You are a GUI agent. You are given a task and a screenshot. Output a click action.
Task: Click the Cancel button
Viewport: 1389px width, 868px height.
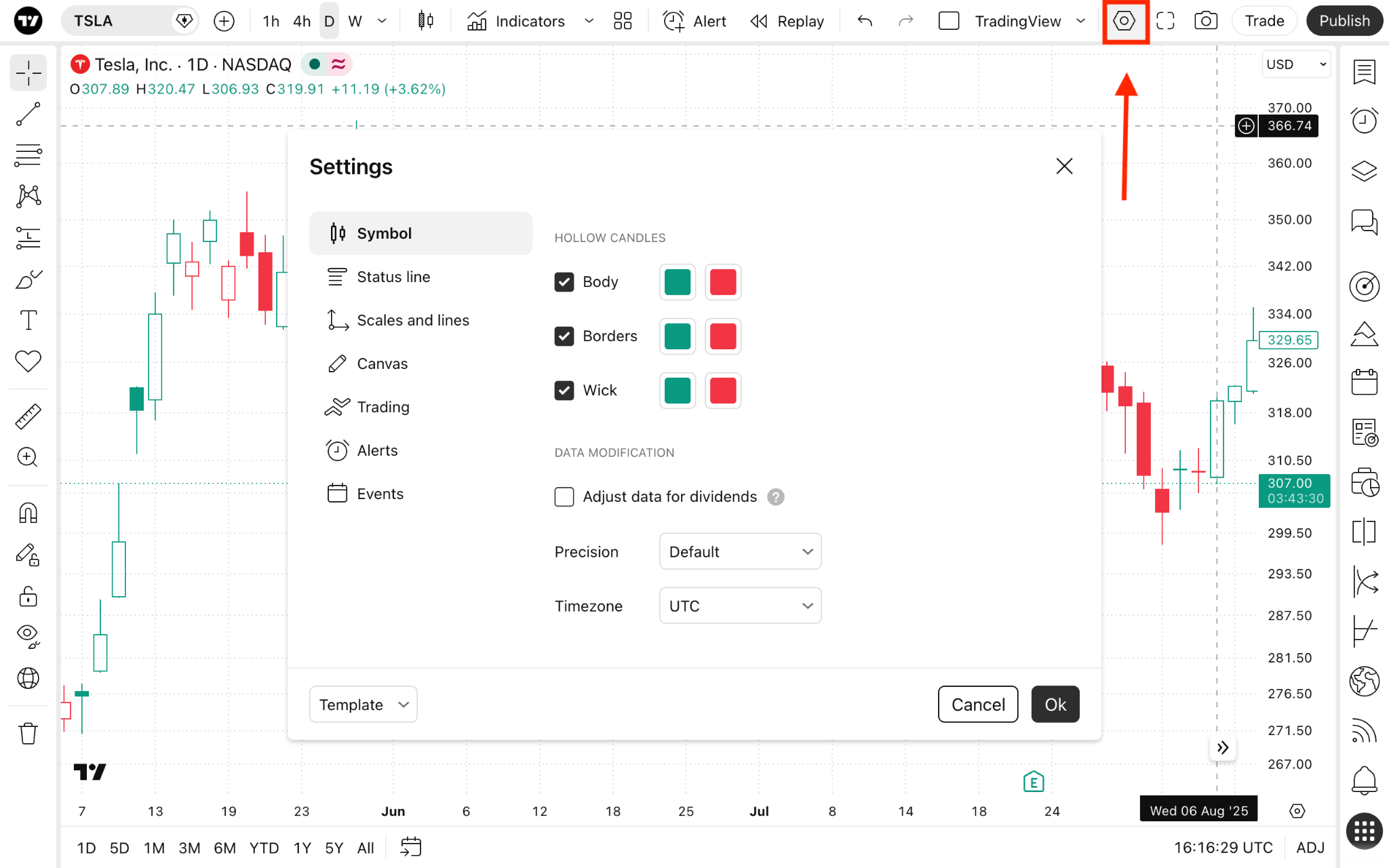[978, 705]
